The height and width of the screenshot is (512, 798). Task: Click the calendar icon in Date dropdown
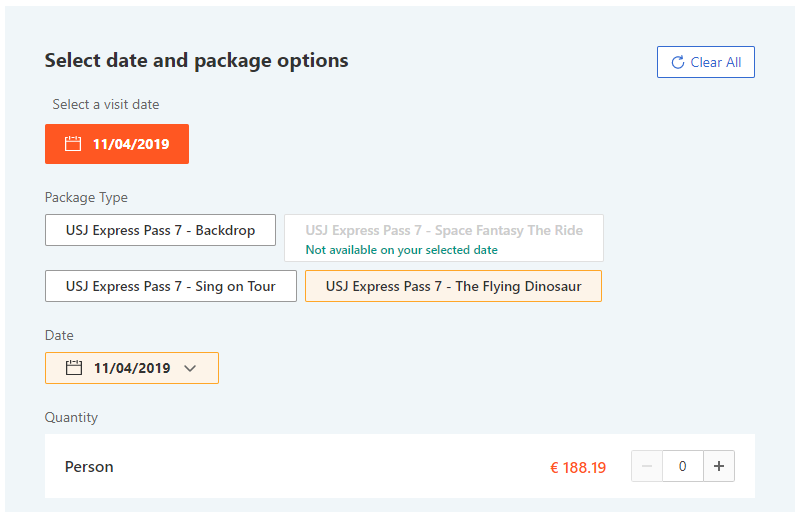pos(74,367)
